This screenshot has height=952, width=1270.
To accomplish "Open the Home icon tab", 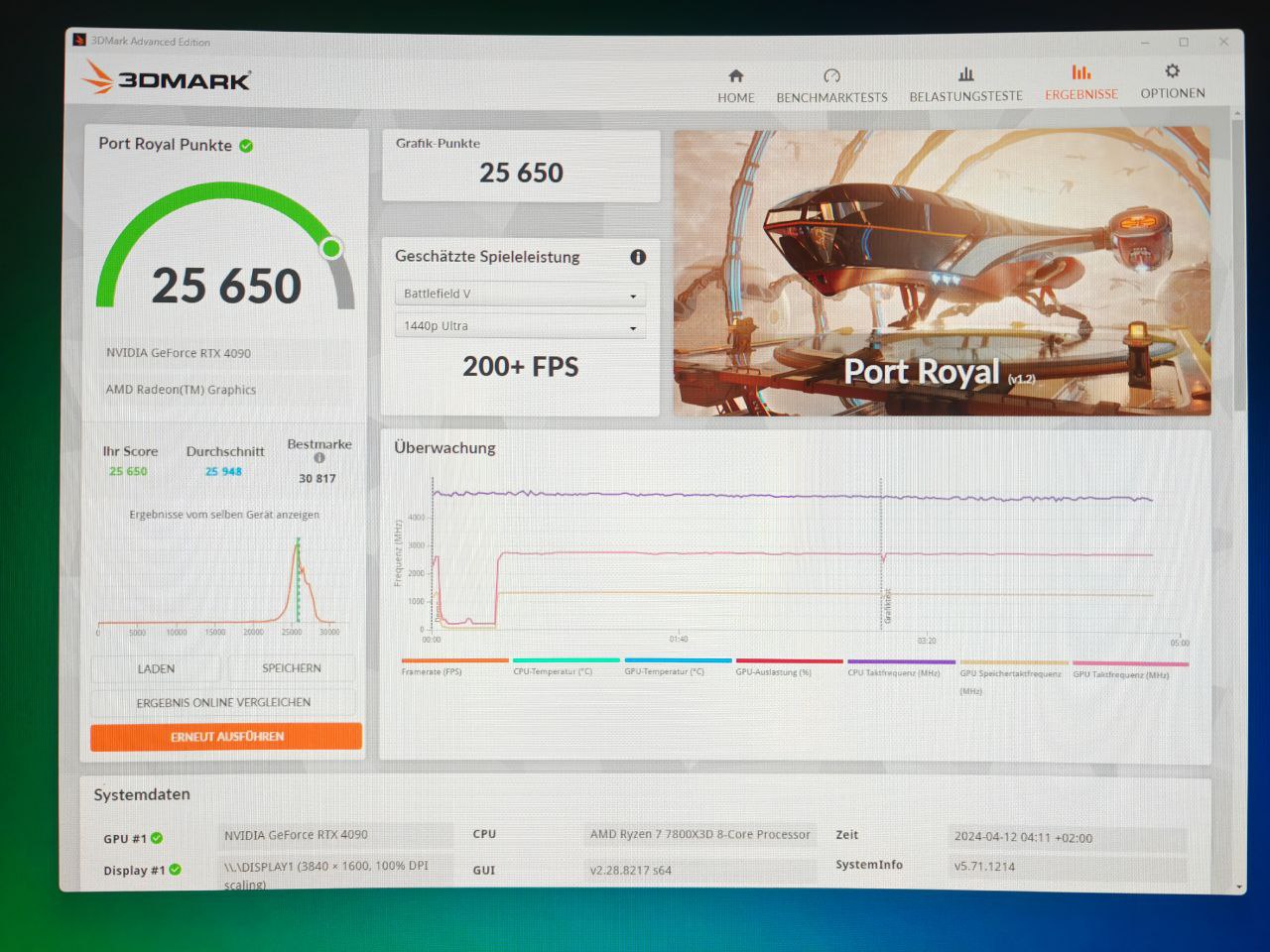I will tap(736, 75).
